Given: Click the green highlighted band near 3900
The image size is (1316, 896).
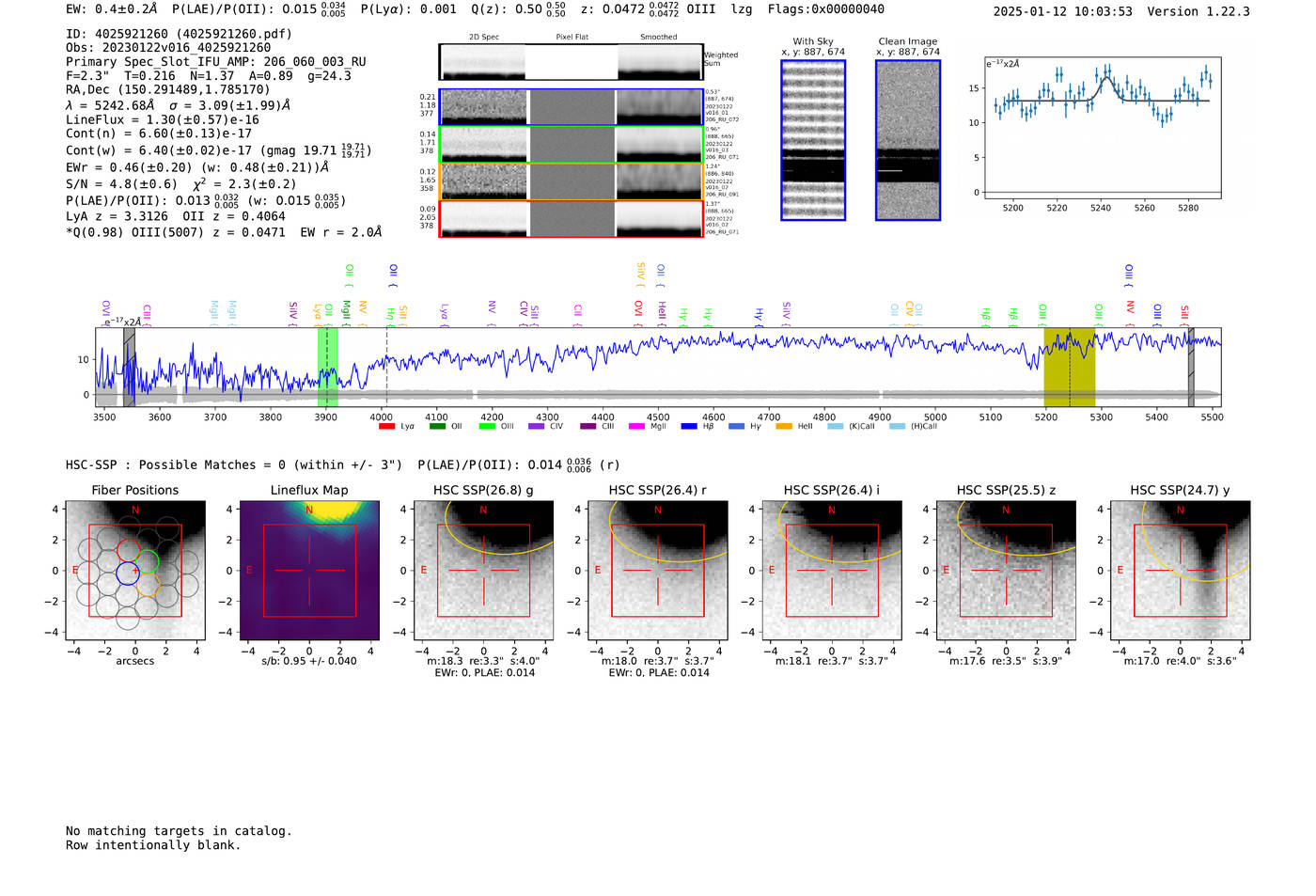Looking at the screenshot, I should (x=327, y=367).
